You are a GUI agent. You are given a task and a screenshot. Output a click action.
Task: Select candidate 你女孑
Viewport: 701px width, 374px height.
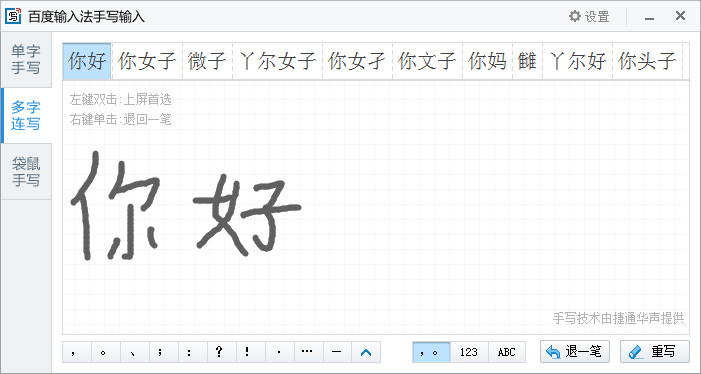tap(357, 61)
